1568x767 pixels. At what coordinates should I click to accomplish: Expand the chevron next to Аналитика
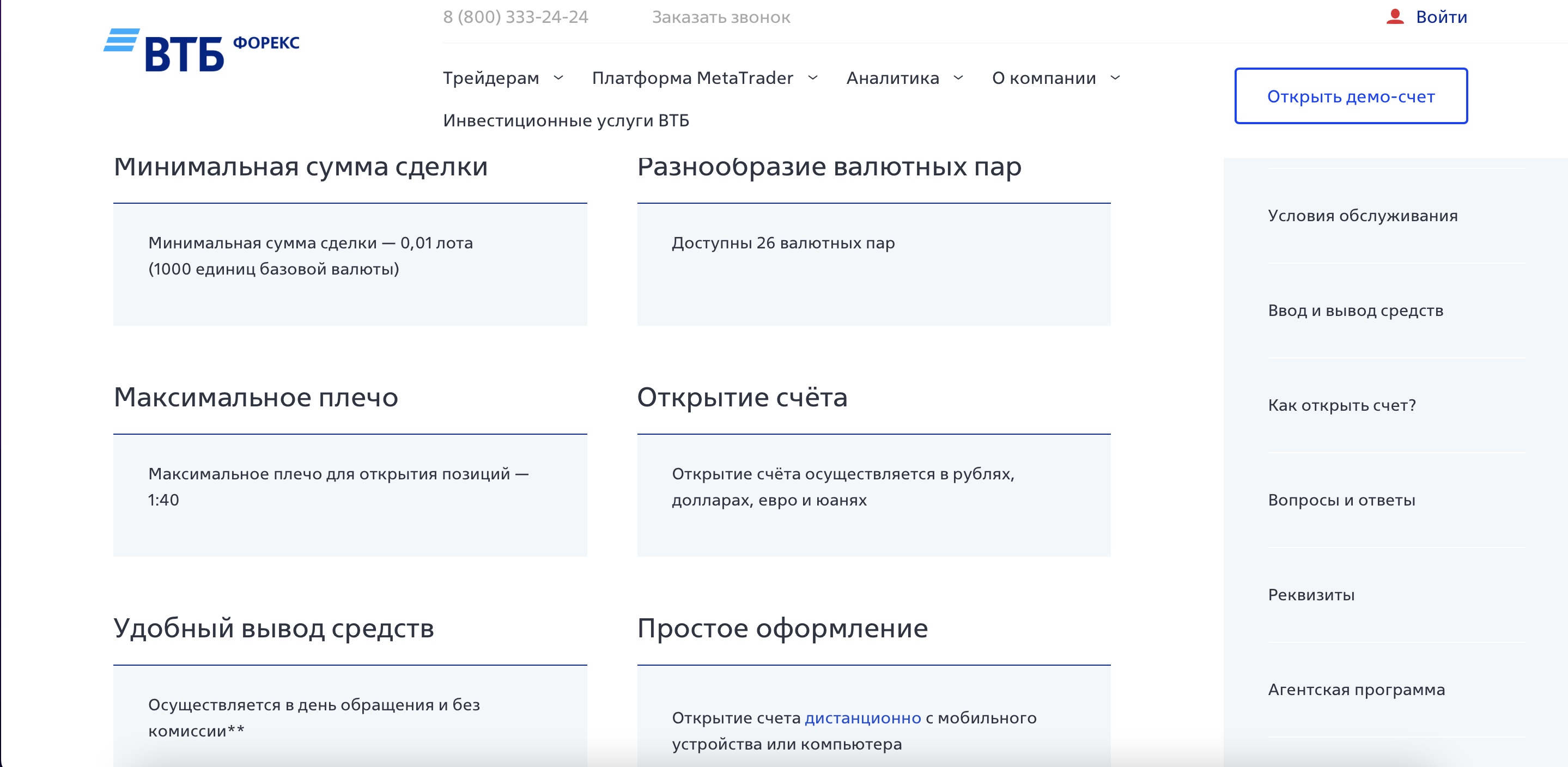tap(958, 78)
